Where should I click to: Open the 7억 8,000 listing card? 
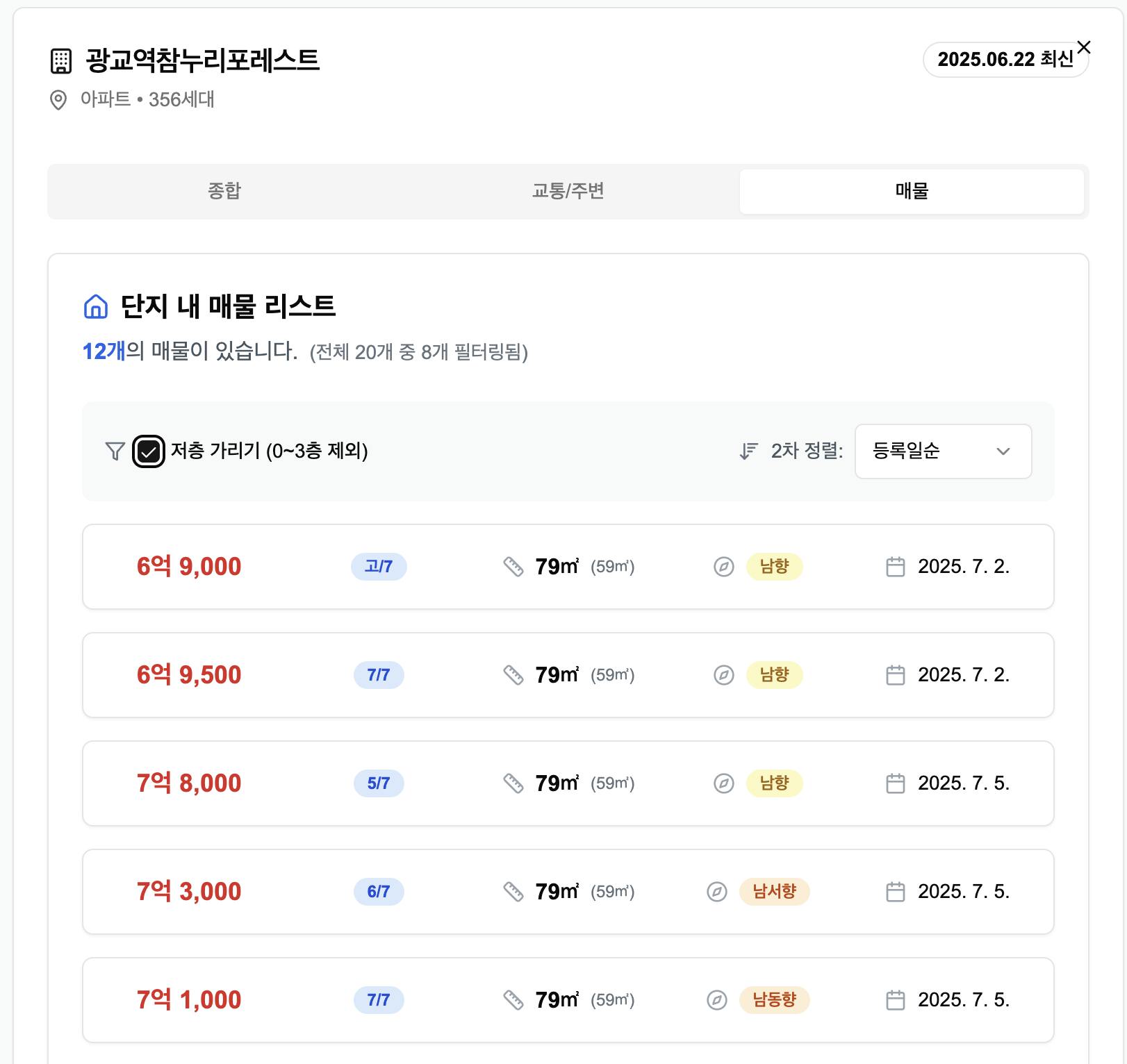[x=568, y=783]
